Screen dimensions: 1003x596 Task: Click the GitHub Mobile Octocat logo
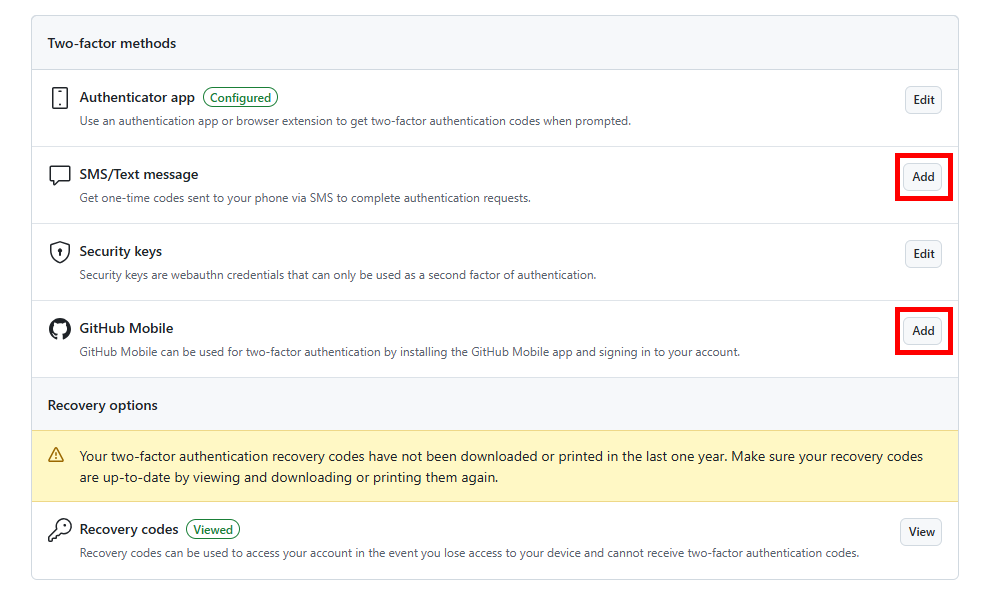[60, 329]
